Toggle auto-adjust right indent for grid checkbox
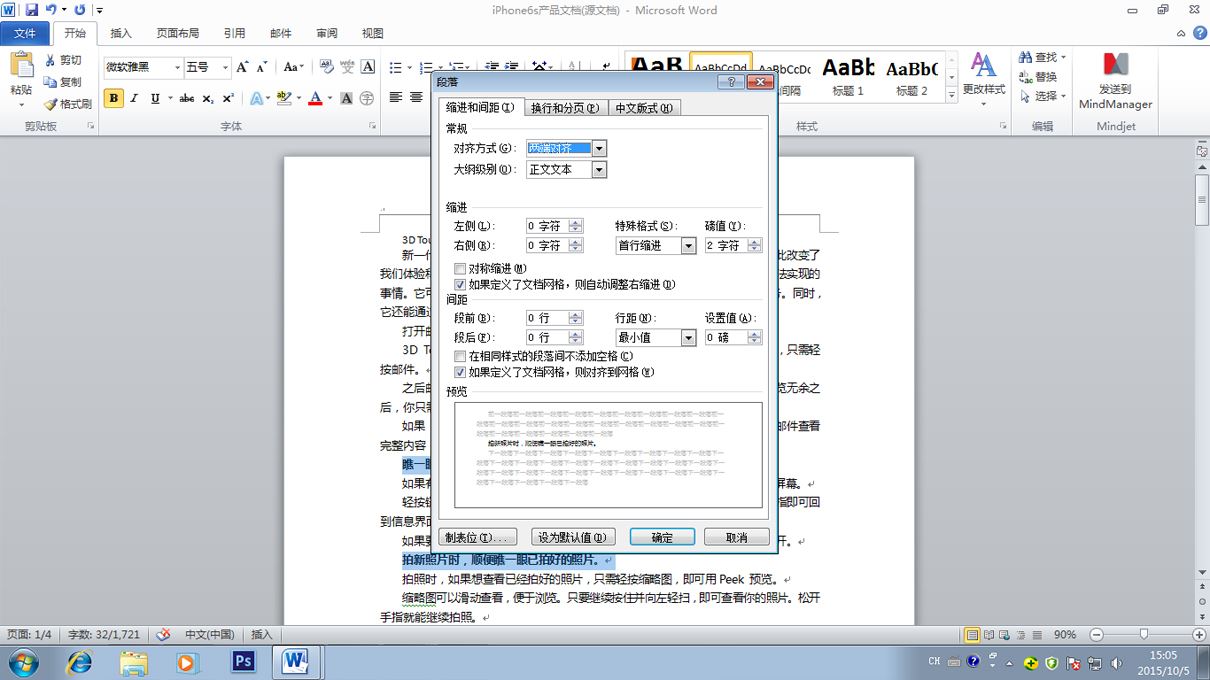The width and height of the screenshot is (1210, 680). pyautogui.click(x=460, y=285)
